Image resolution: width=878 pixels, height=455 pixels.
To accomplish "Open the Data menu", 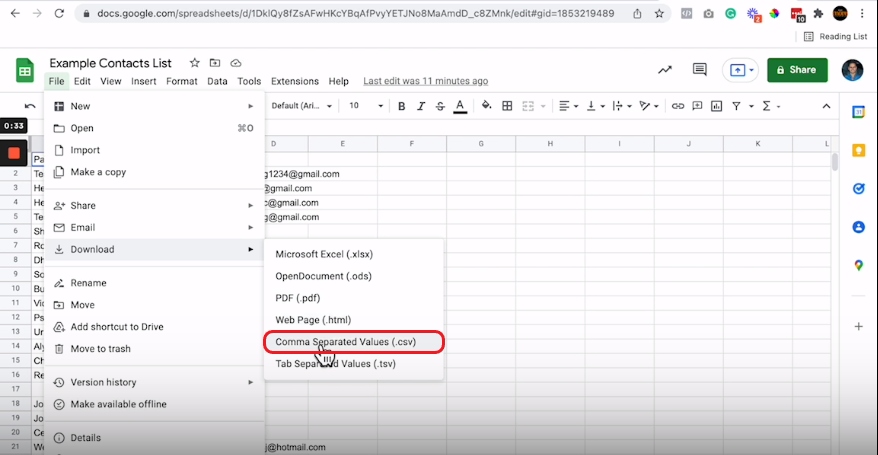I will (x=217, y=81).
